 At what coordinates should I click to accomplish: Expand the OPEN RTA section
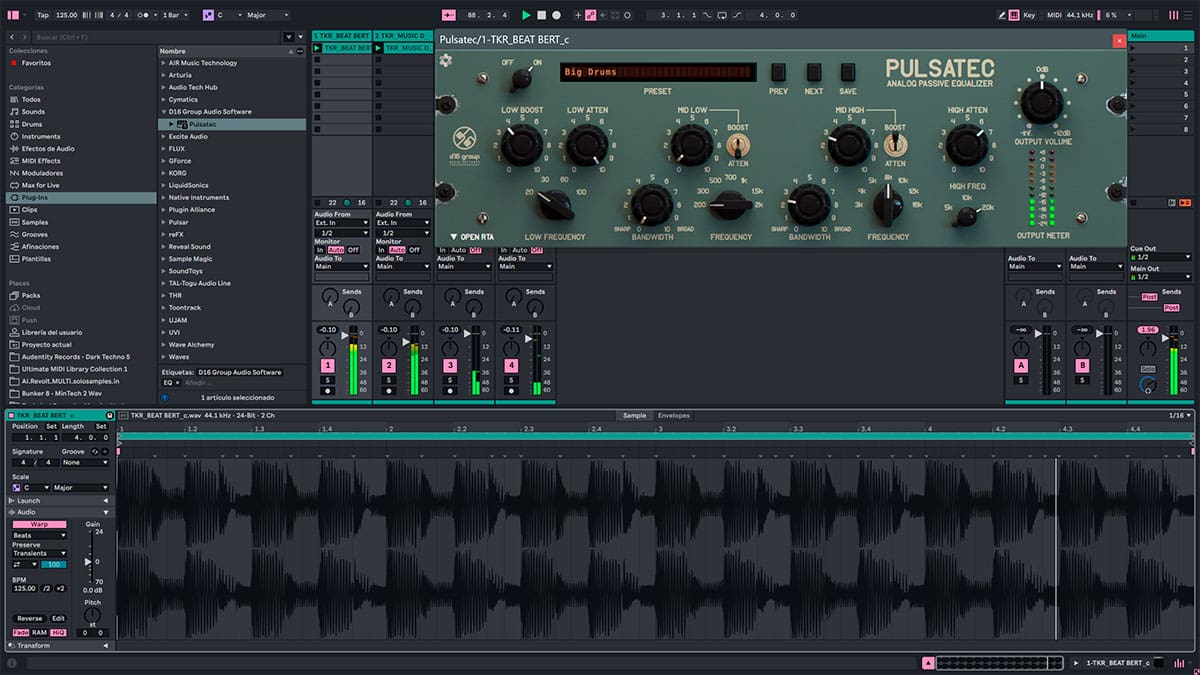pos(472,237)
